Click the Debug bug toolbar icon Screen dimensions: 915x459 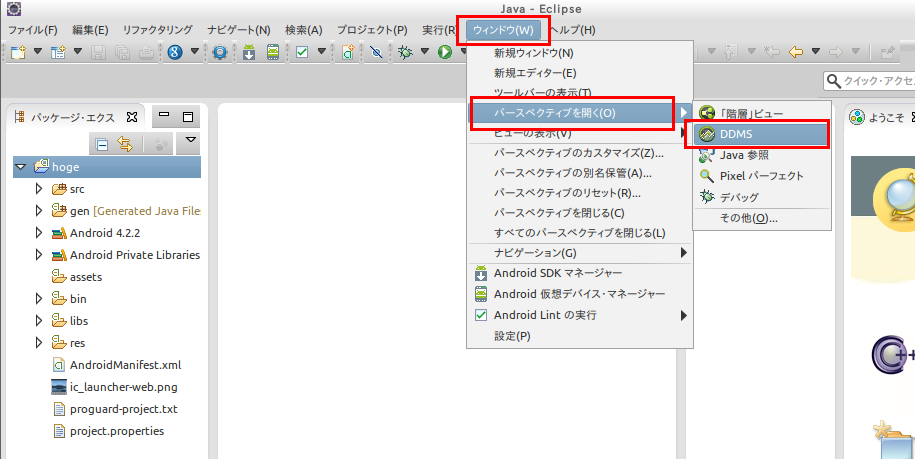pyautogui.click(x=405, y=52)
